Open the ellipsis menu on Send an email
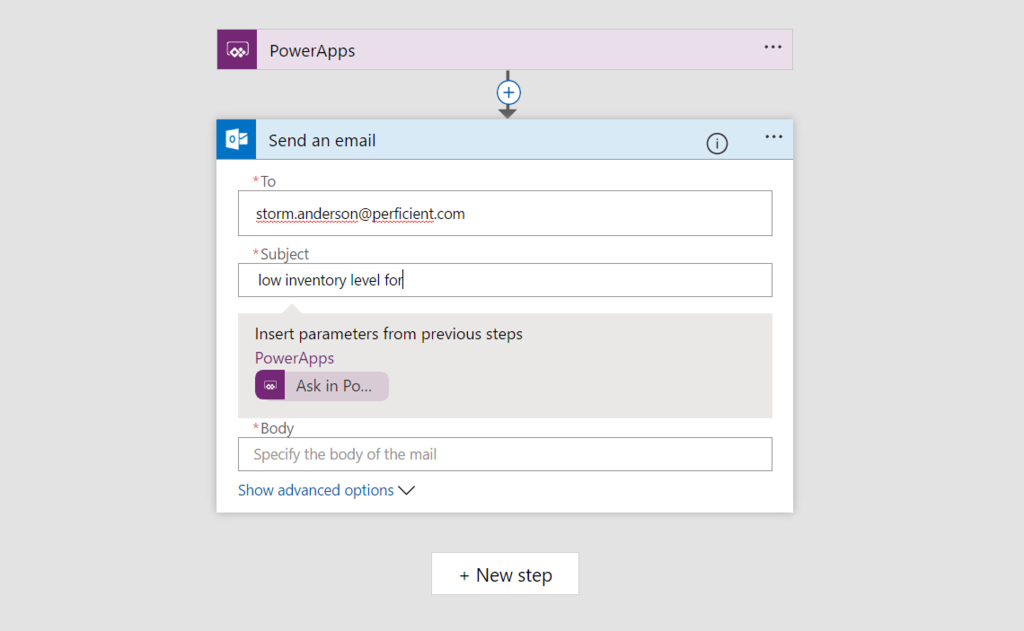The height and width of the screenshot is (631, 1024). click(772, 137)
